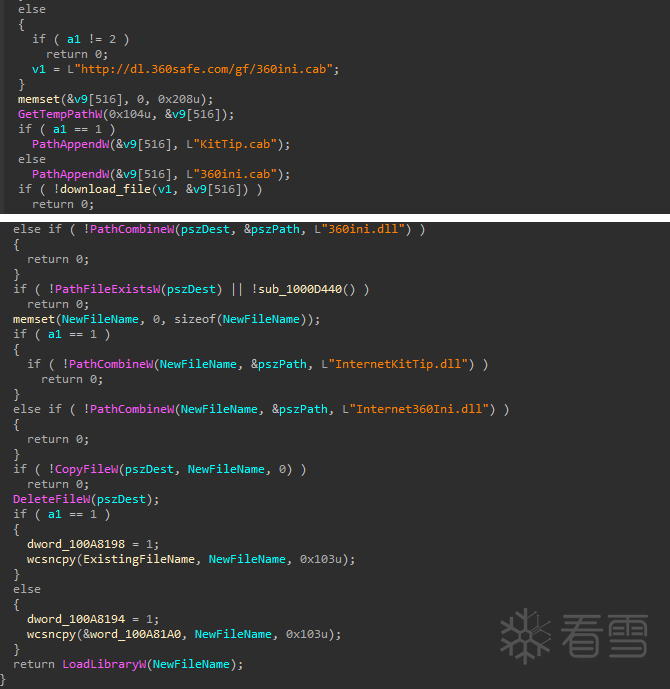Click PathCombineW on the InternetKitTip.dll line
The width and height of the screenshot is (670, 689).
click(x=111, y=364)
